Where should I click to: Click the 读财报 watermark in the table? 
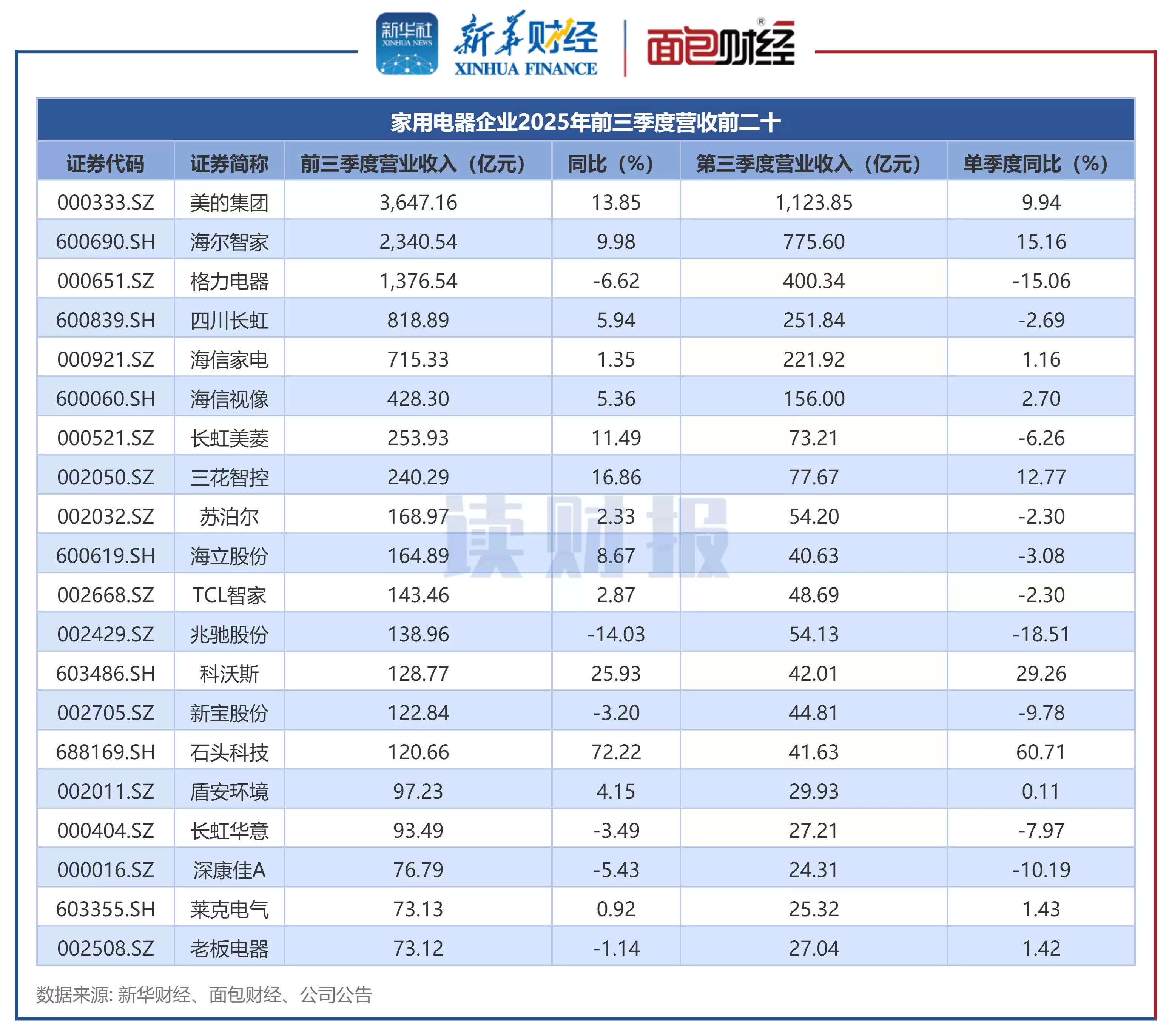(586, 536)
